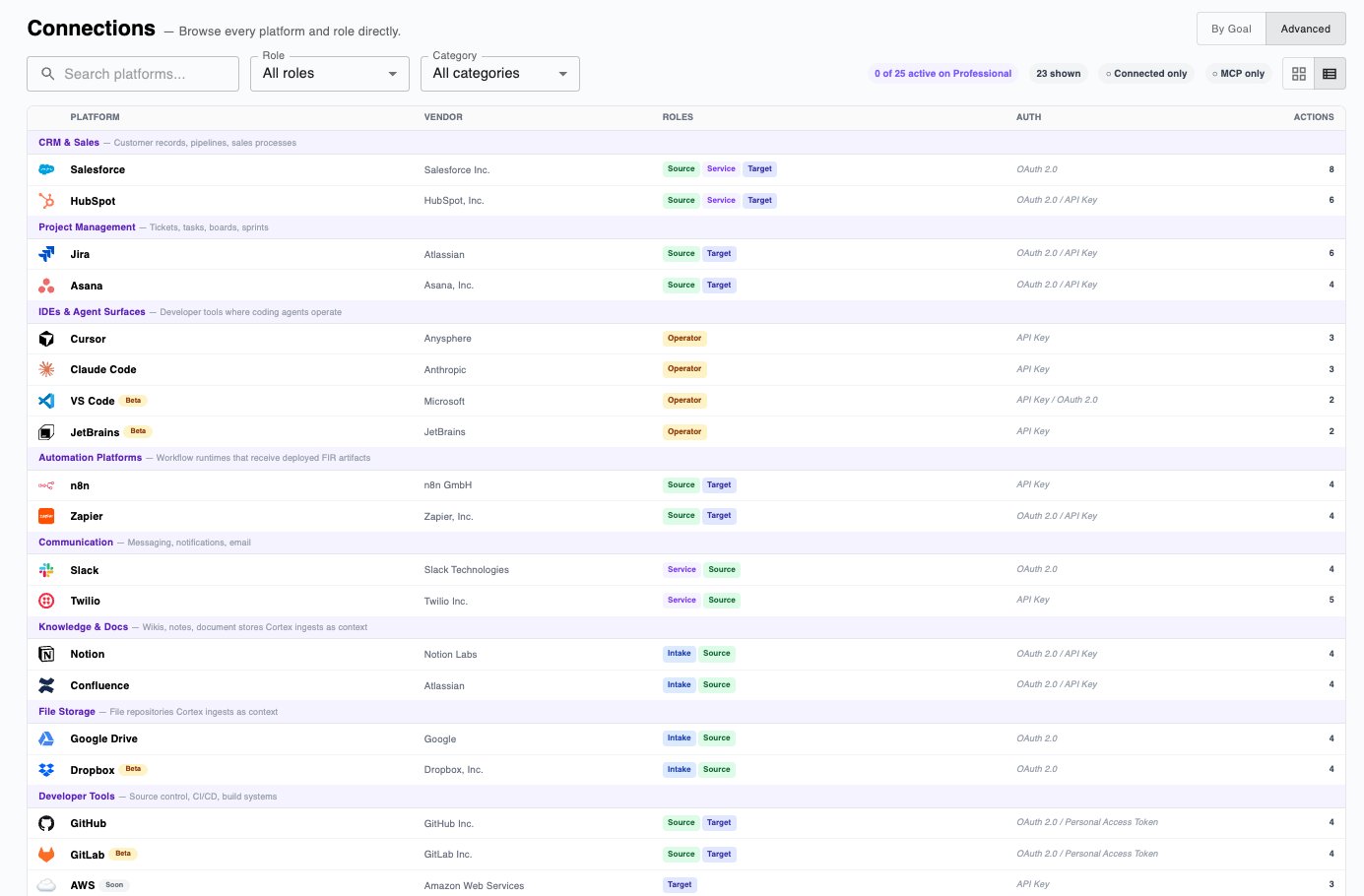Click the Search platforms input field
This screenshot has height=896, width=1364.
click(132, 73)
